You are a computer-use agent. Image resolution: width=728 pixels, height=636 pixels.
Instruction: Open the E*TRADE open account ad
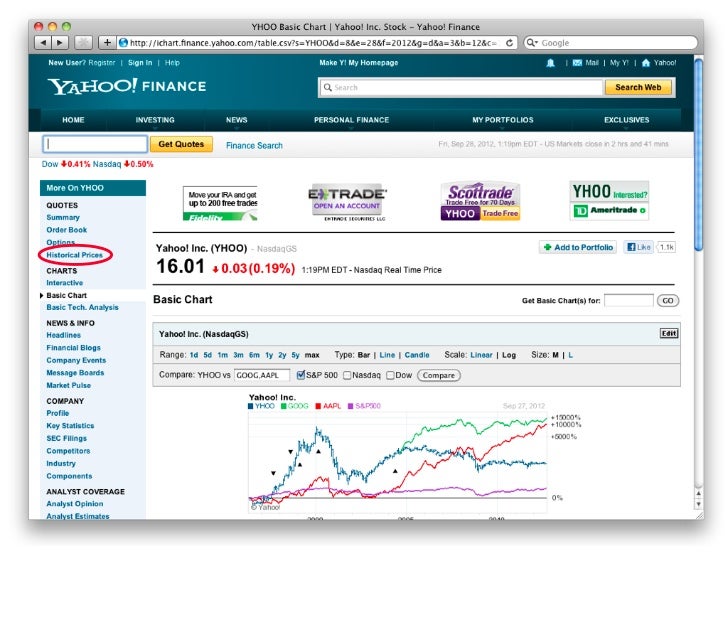[x=347, y=203]
